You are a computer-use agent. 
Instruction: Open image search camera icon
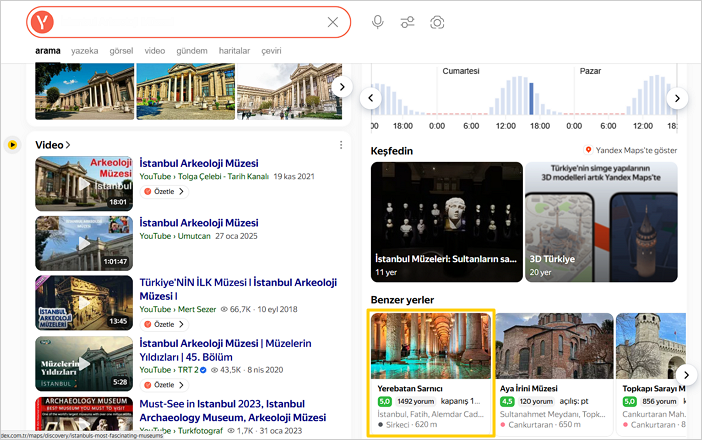coord(437,22)
